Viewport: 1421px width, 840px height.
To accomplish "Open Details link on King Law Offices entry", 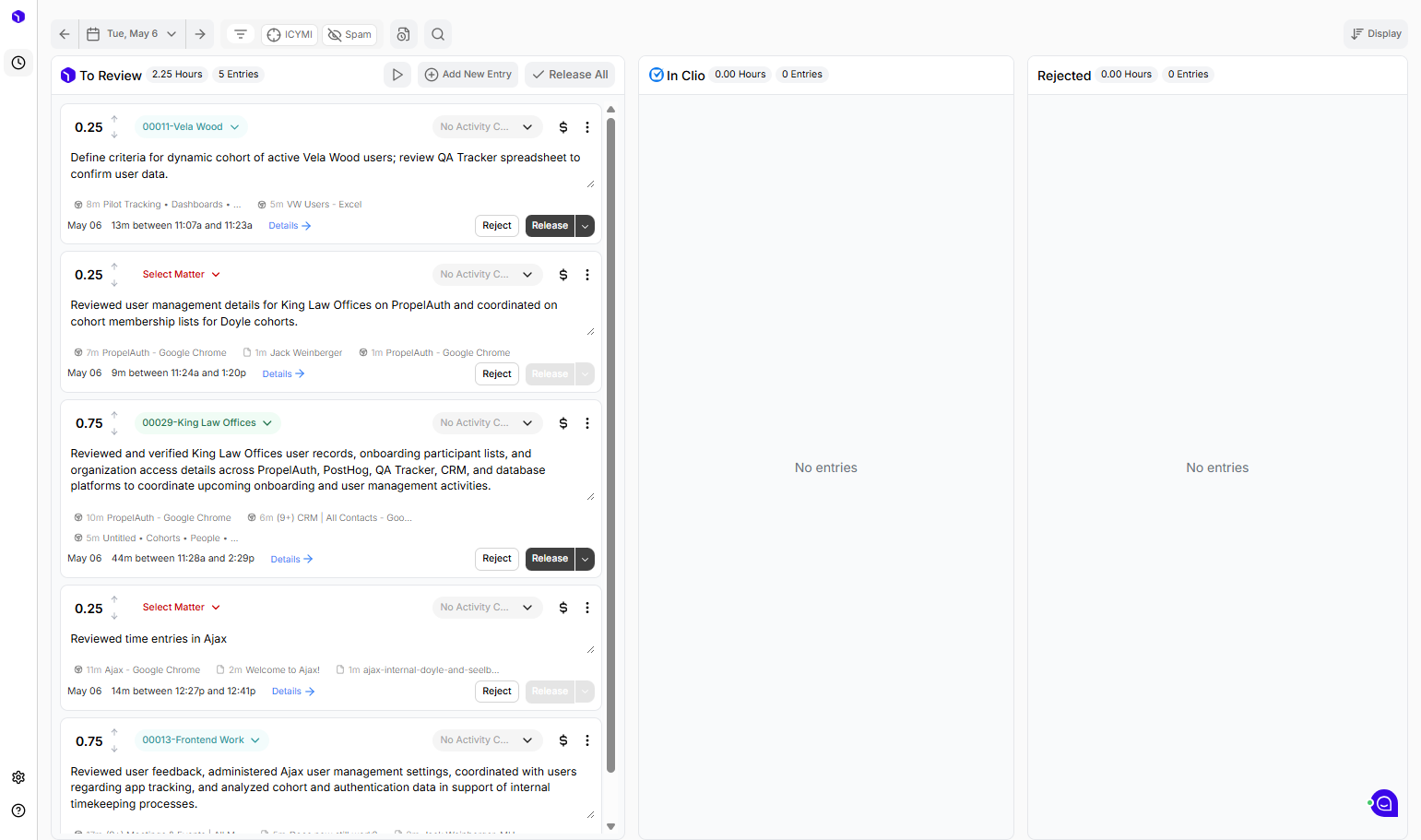I will 291,560.
